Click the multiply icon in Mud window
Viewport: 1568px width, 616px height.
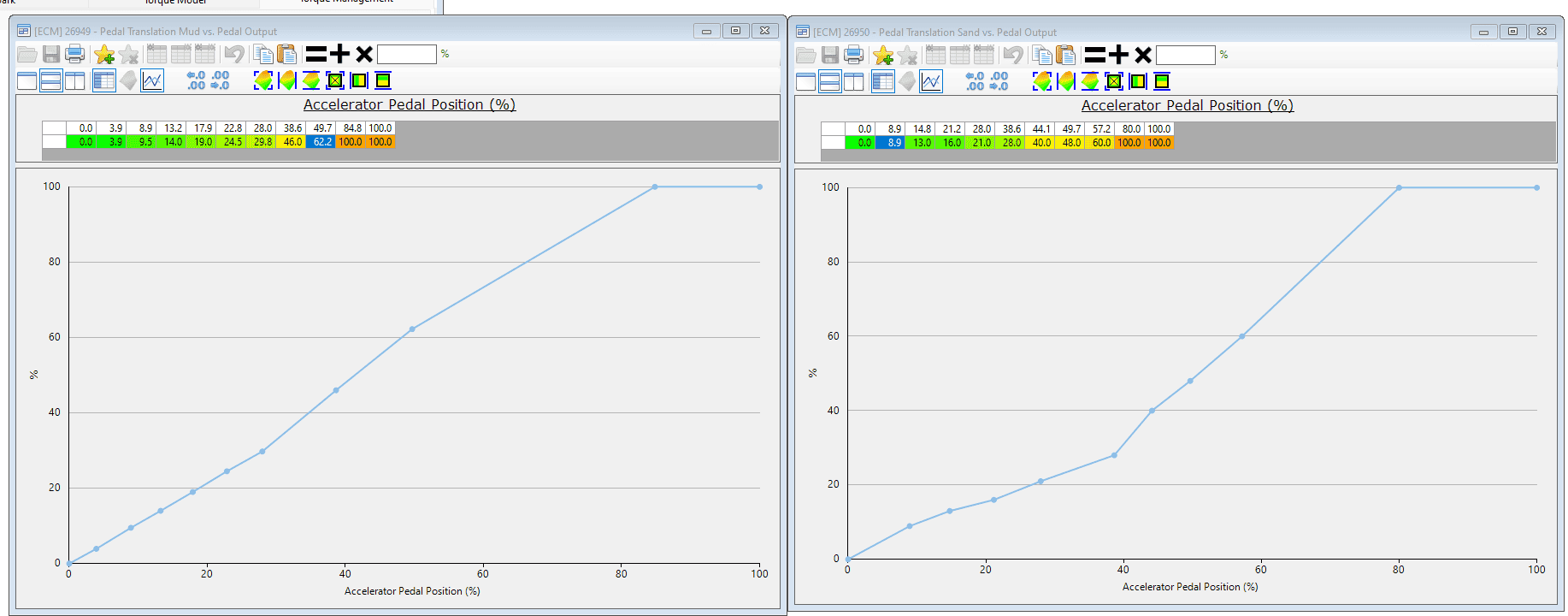364,55
